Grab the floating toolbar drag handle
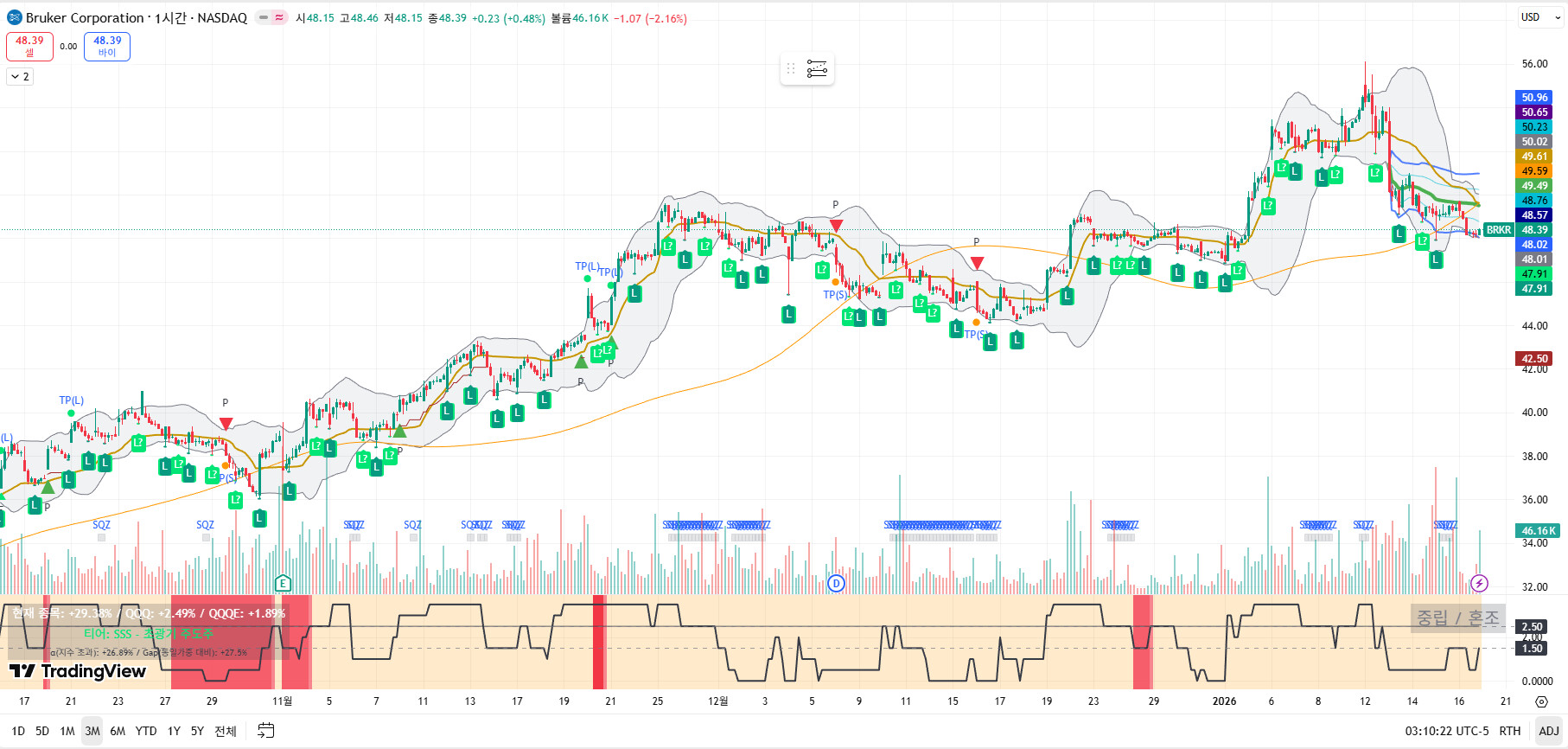Screen dimensions: 1568x749 (x=791, y=68)
